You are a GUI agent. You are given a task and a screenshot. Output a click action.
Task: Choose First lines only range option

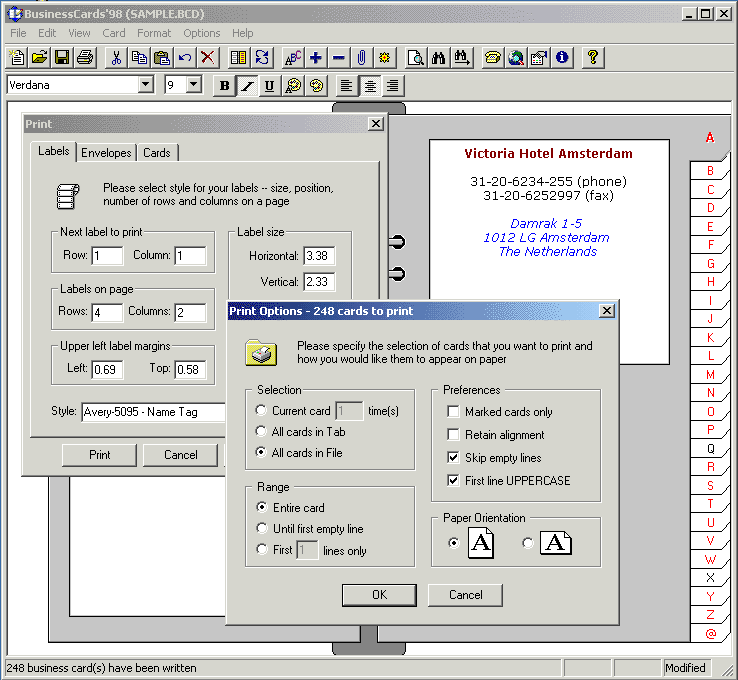262,549
